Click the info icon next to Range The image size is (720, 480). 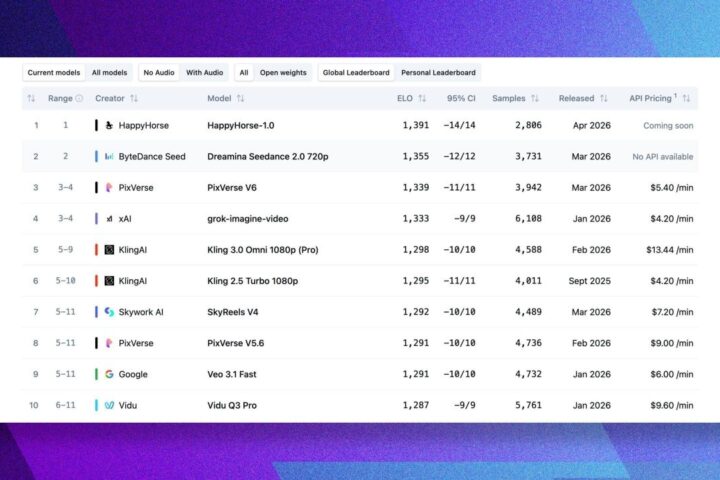click(x=79, y=98)
